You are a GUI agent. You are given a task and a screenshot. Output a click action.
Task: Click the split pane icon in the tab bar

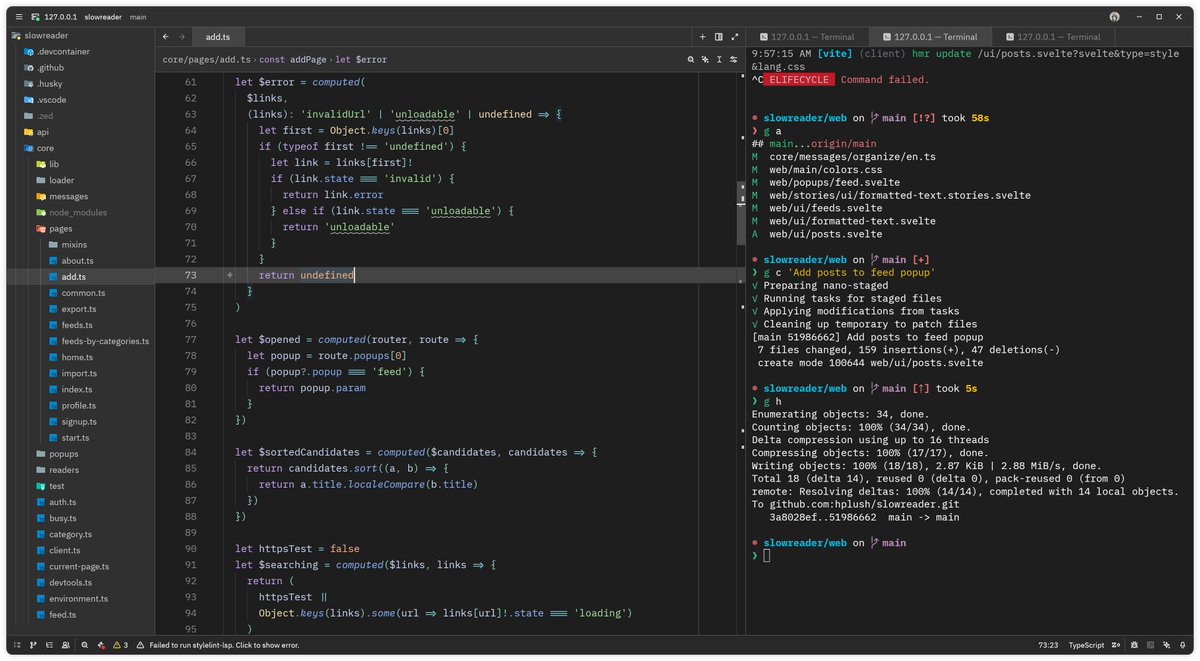point(718,37)
